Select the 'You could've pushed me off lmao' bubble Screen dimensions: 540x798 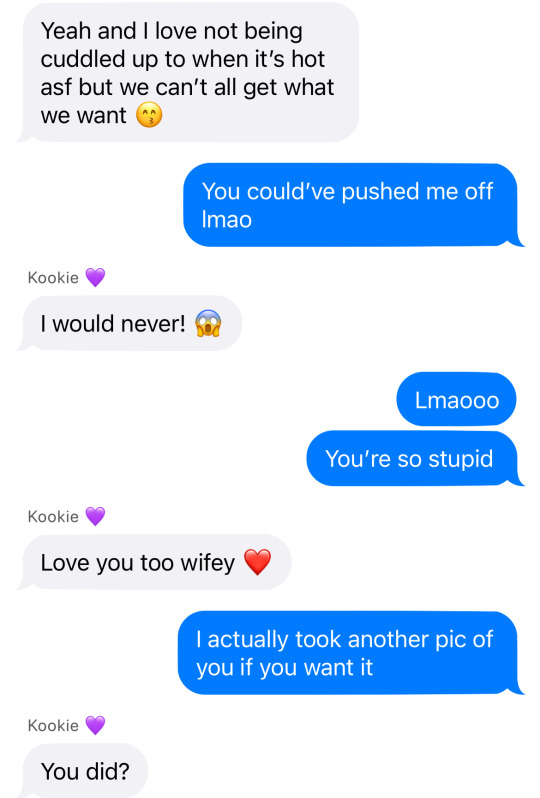coord(353,205)
